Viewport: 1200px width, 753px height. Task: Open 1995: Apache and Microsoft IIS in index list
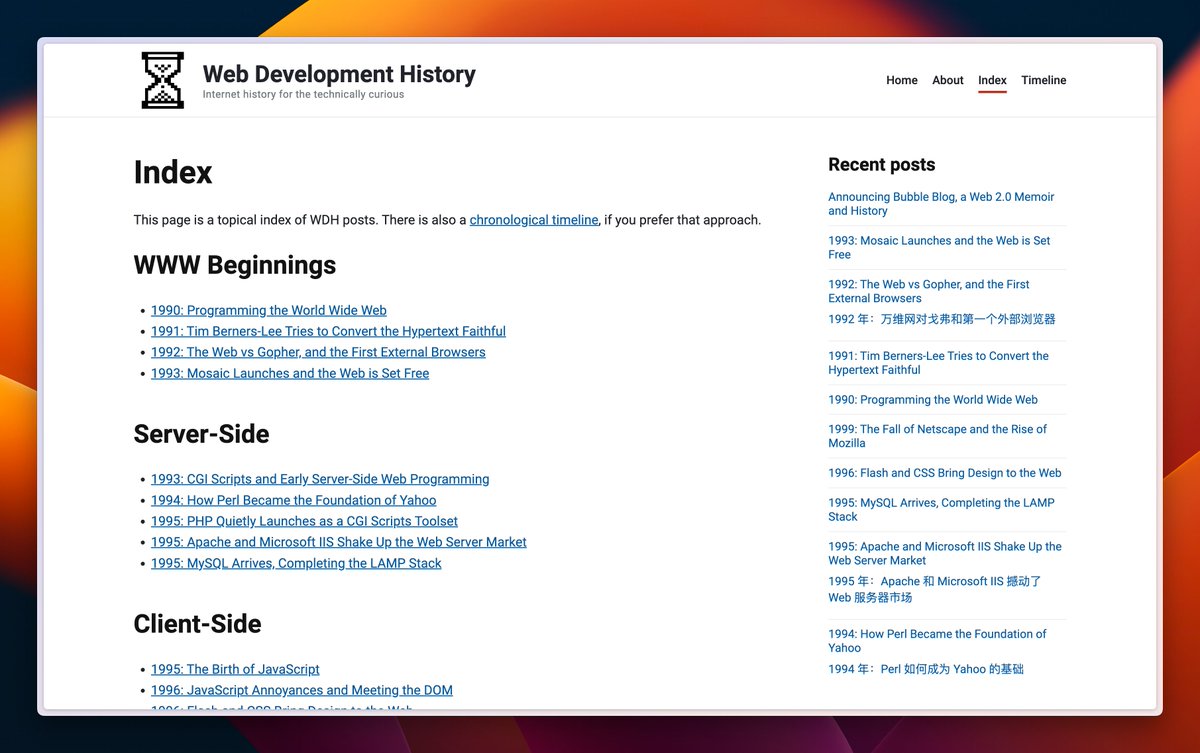pos(339,542)
